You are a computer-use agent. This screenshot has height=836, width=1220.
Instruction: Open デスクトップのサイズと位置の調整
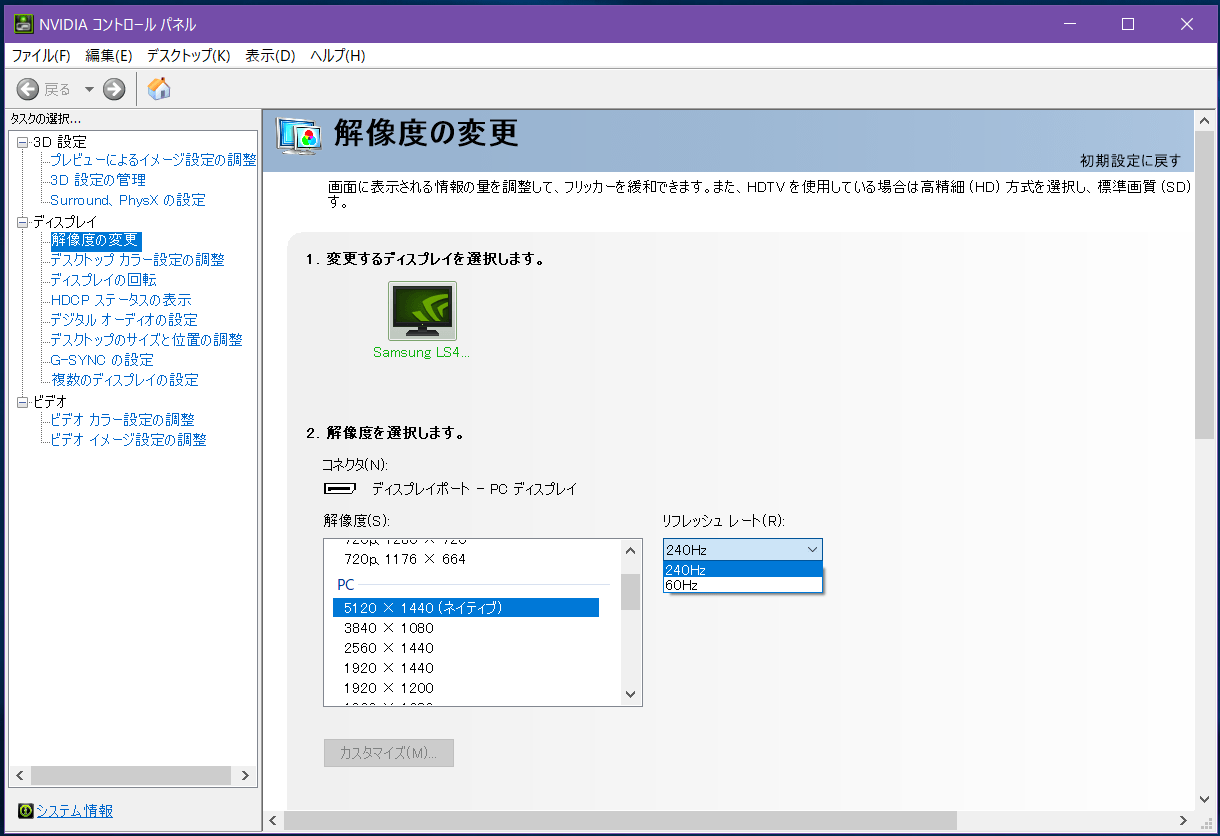147,340
